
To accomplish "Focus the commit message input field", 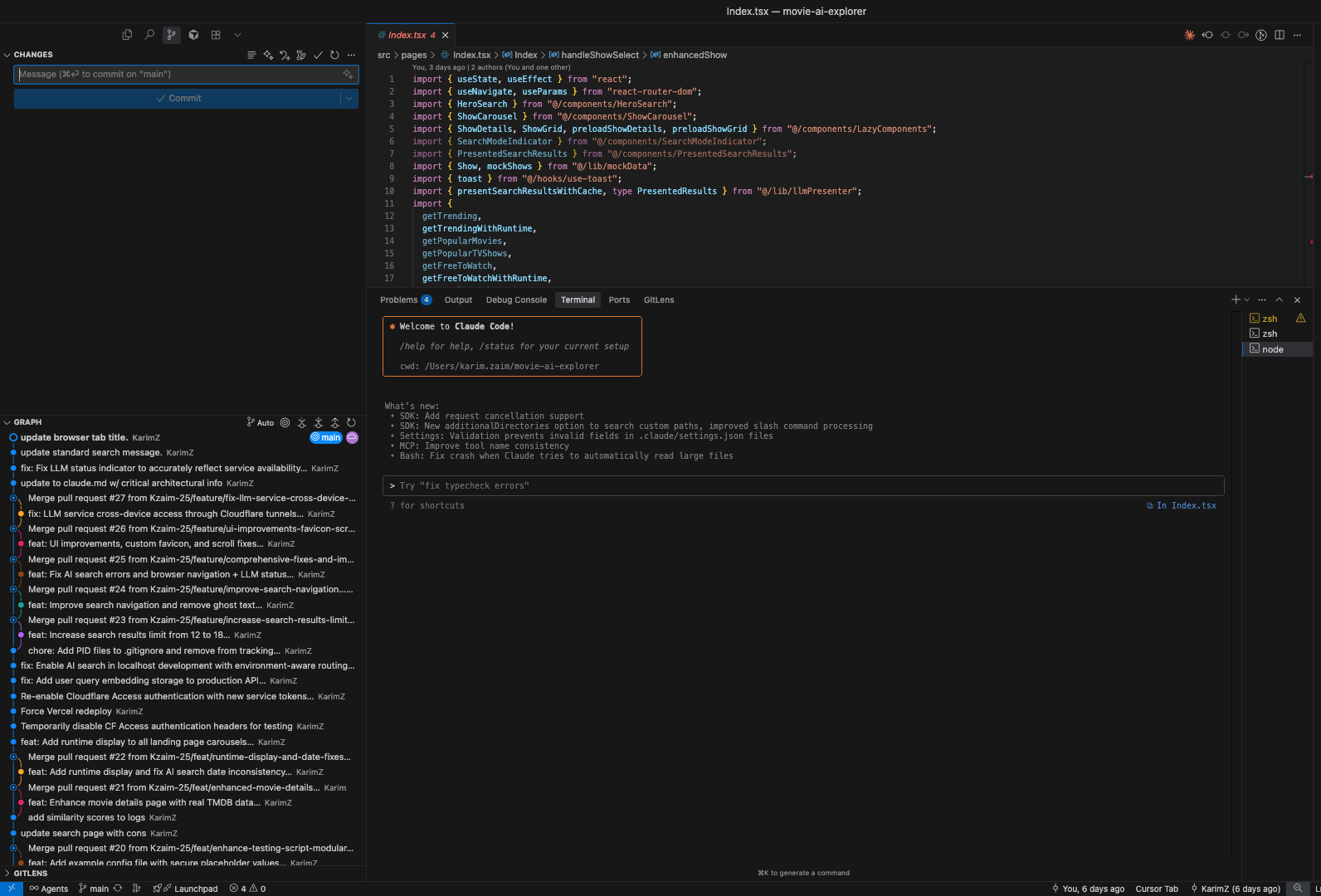I will point(178,75).
